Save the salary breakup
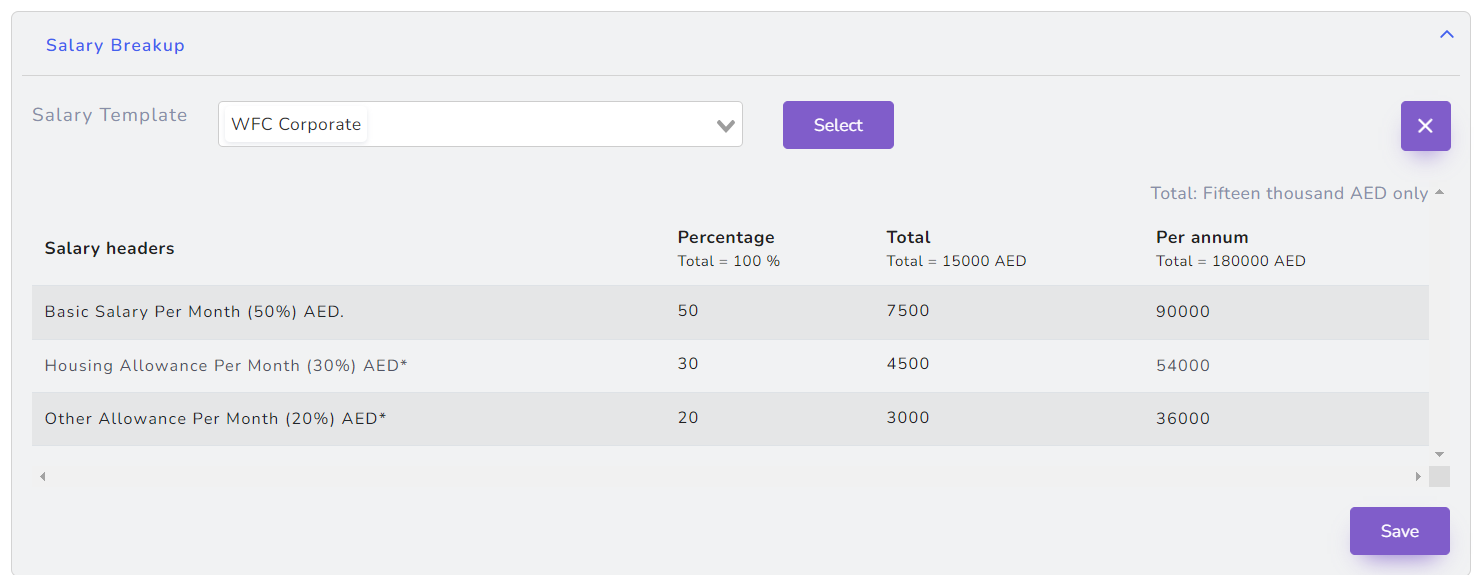This screenshot has width=1479, height=575. pos(1399,531)
